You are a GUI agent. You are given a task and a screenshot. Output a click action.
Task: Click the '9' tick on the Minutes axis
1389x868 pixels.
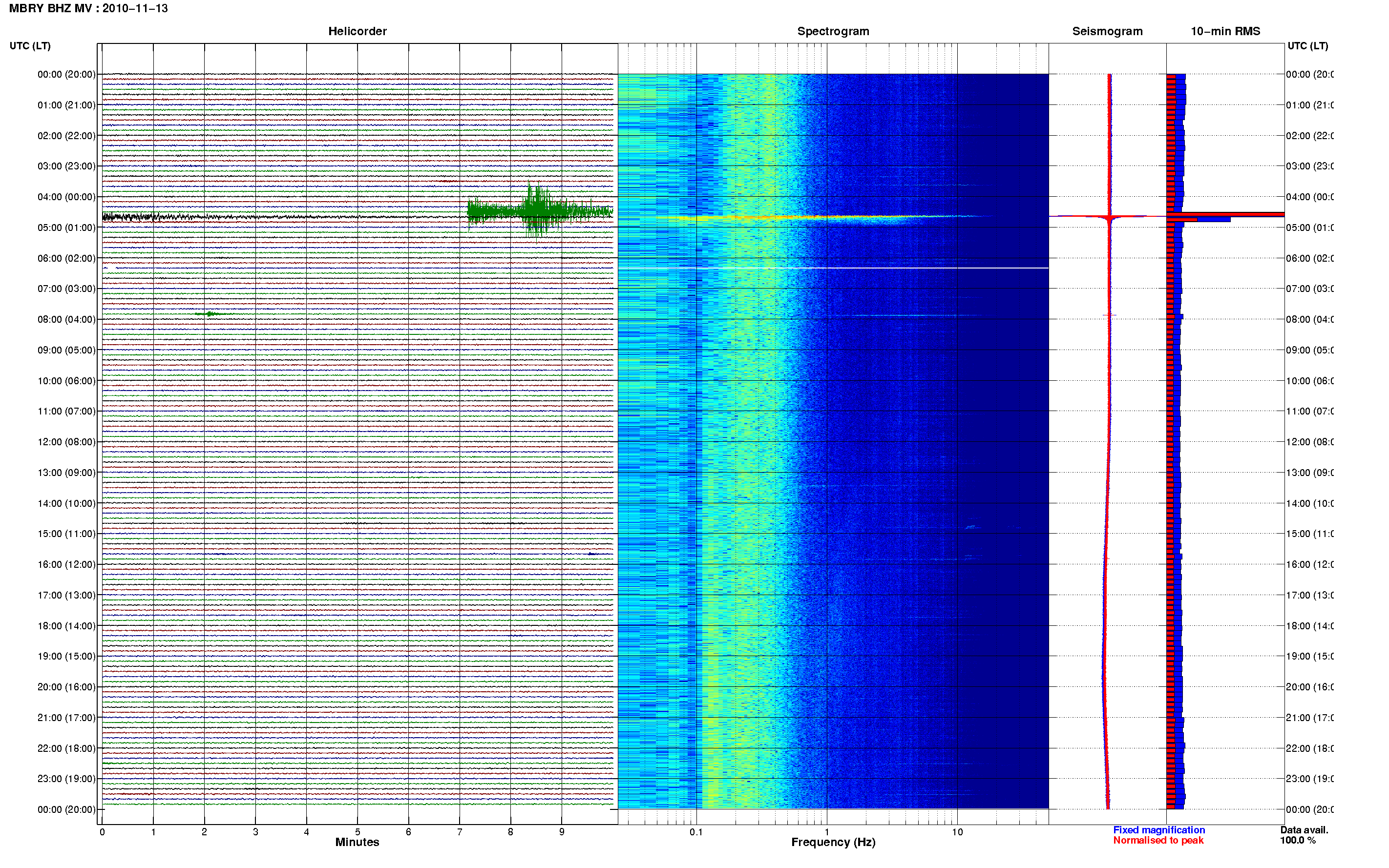click(562, 832)
